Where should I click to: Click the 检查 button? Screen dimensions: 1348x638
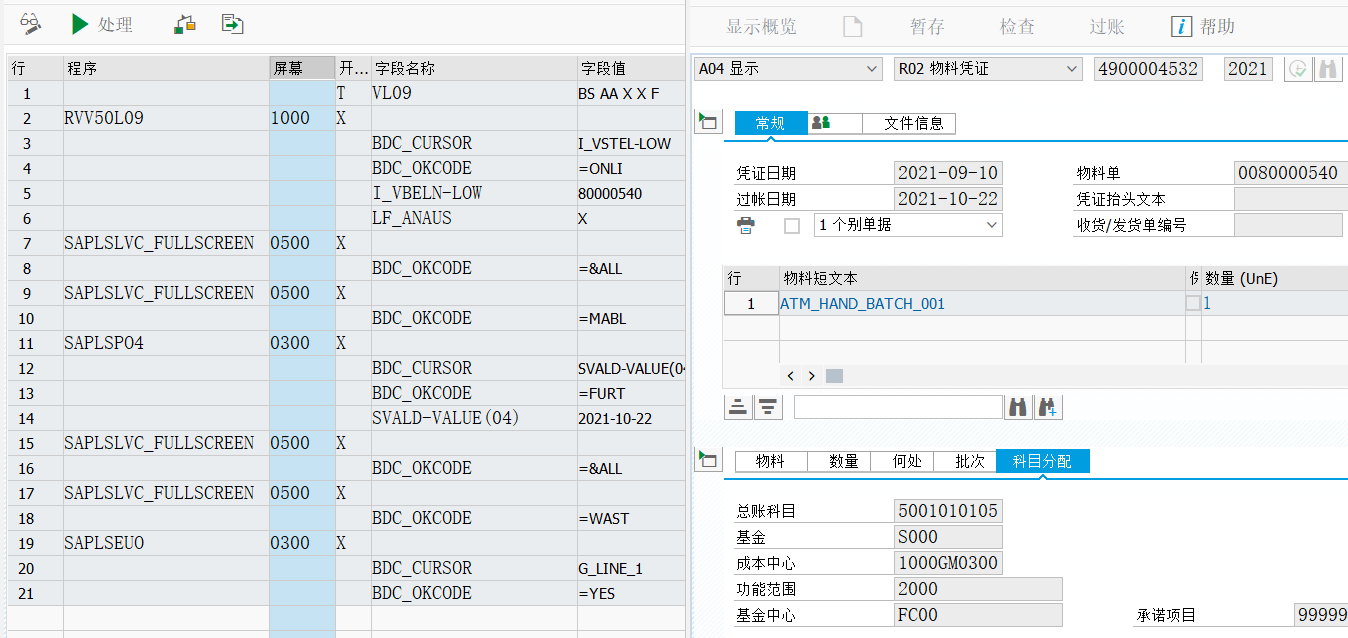[x=1016, y=26]
